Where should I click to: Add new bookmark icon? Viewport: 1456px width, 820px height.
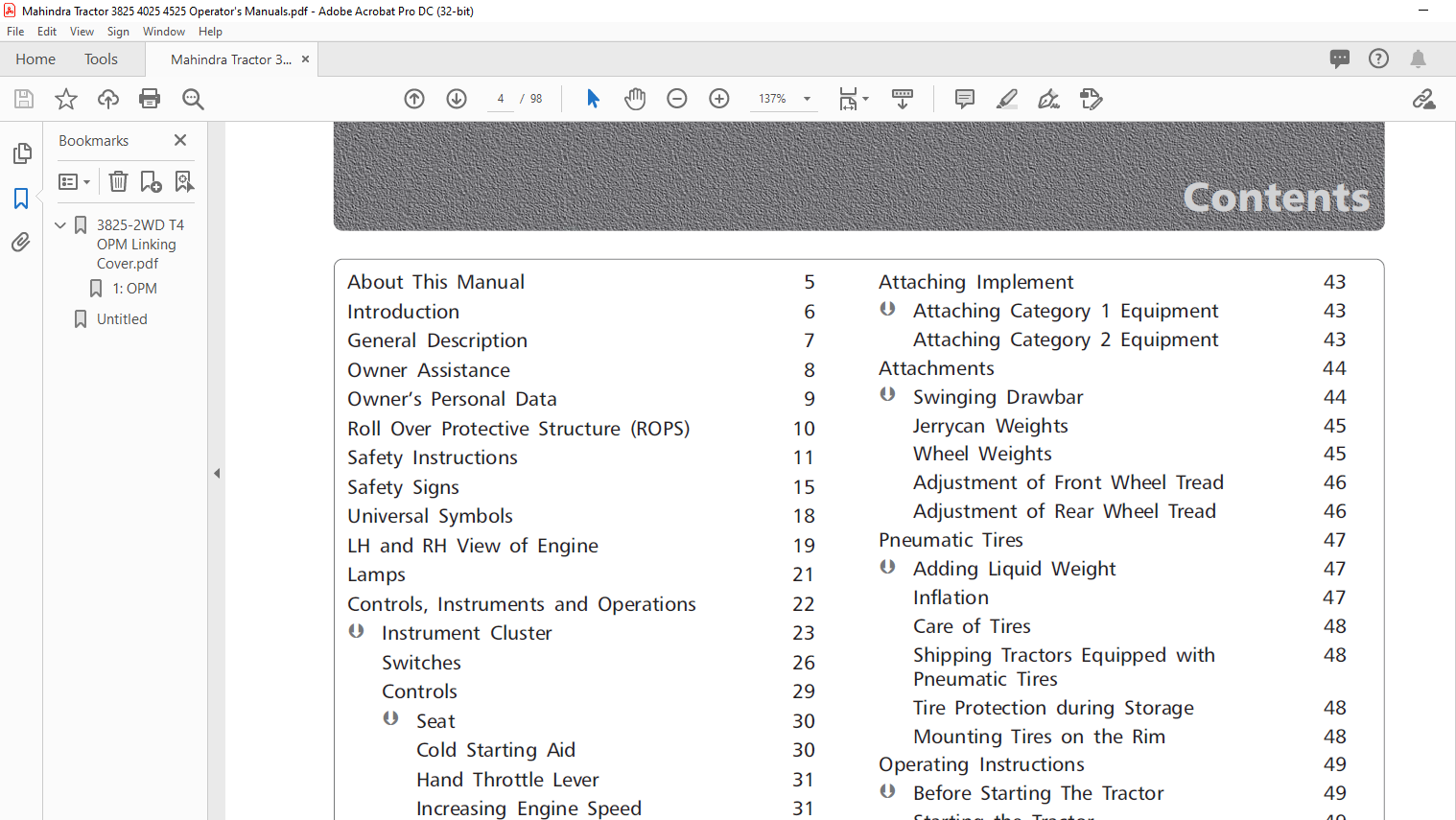[x=151, y=181]
